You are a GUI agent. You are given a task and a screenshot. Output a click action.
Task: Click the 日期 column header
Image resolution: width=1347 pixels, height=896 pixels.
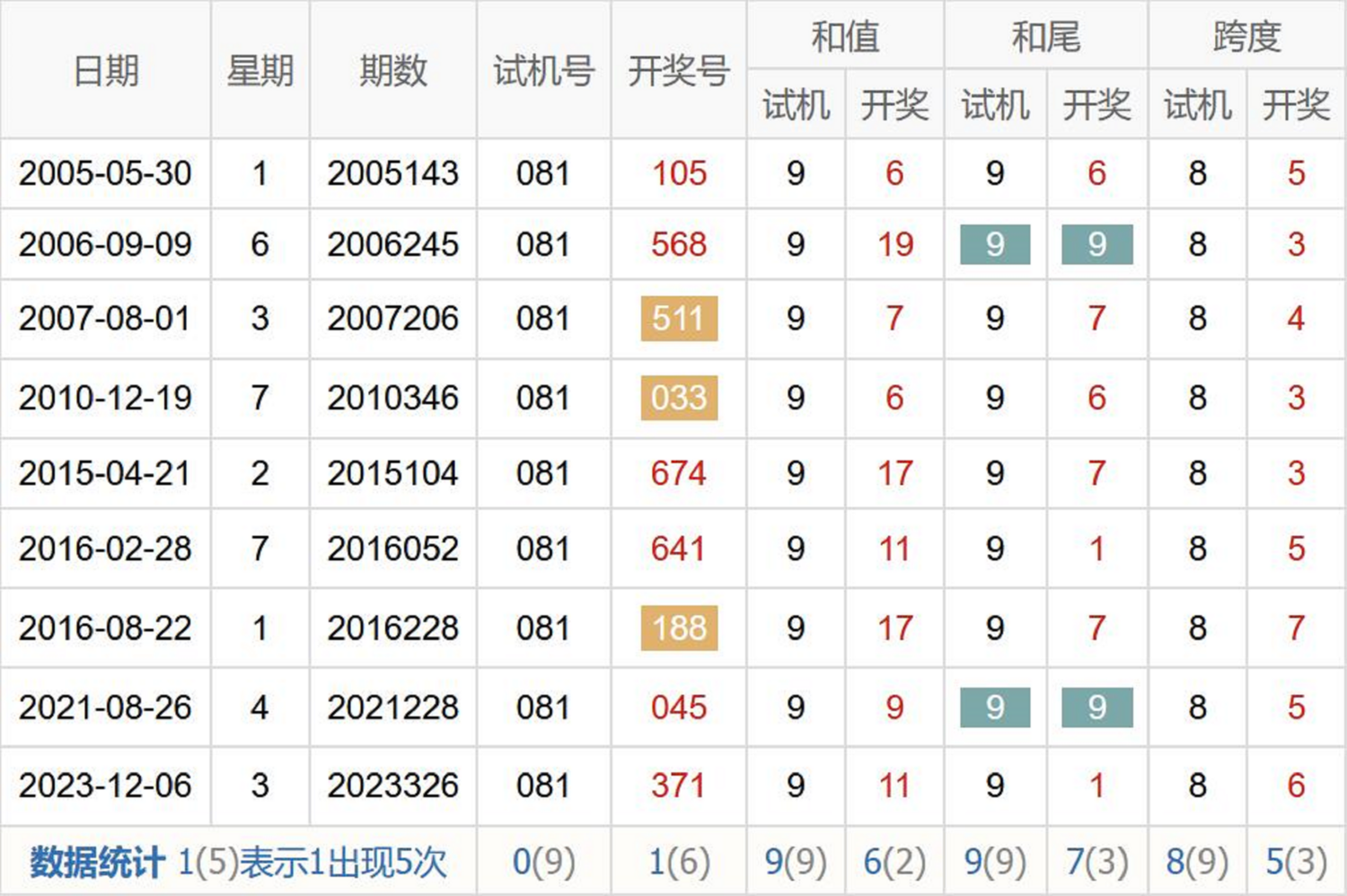click(105, 70)
